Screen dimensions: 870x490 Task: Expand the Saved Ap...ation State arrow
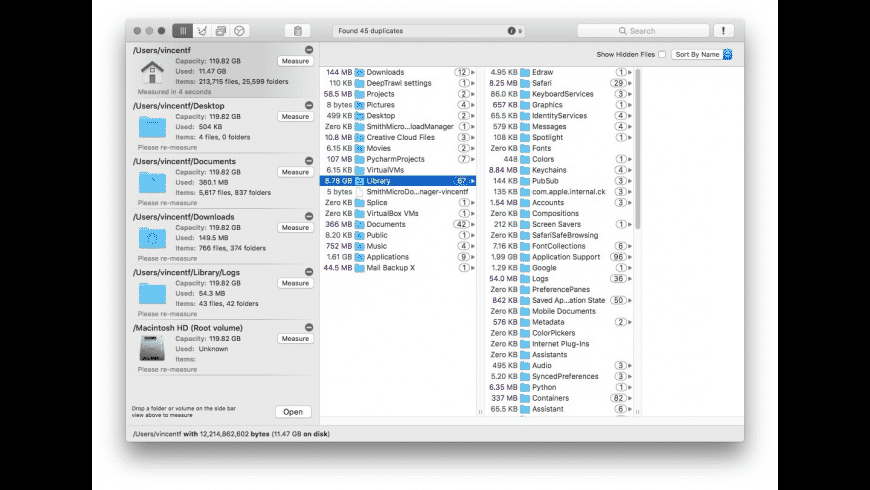click(x=630, y=300)
